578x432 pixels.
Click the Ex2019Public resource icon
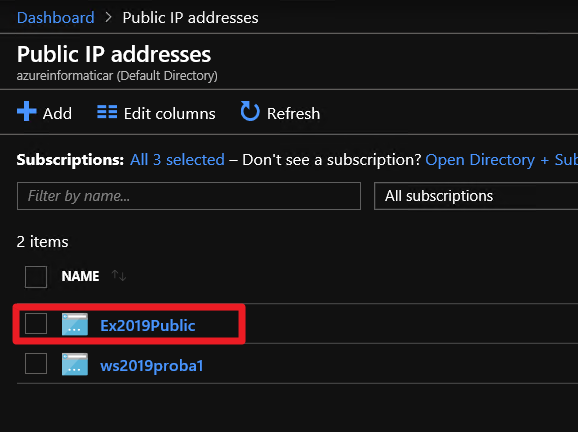tap(75, 324)
